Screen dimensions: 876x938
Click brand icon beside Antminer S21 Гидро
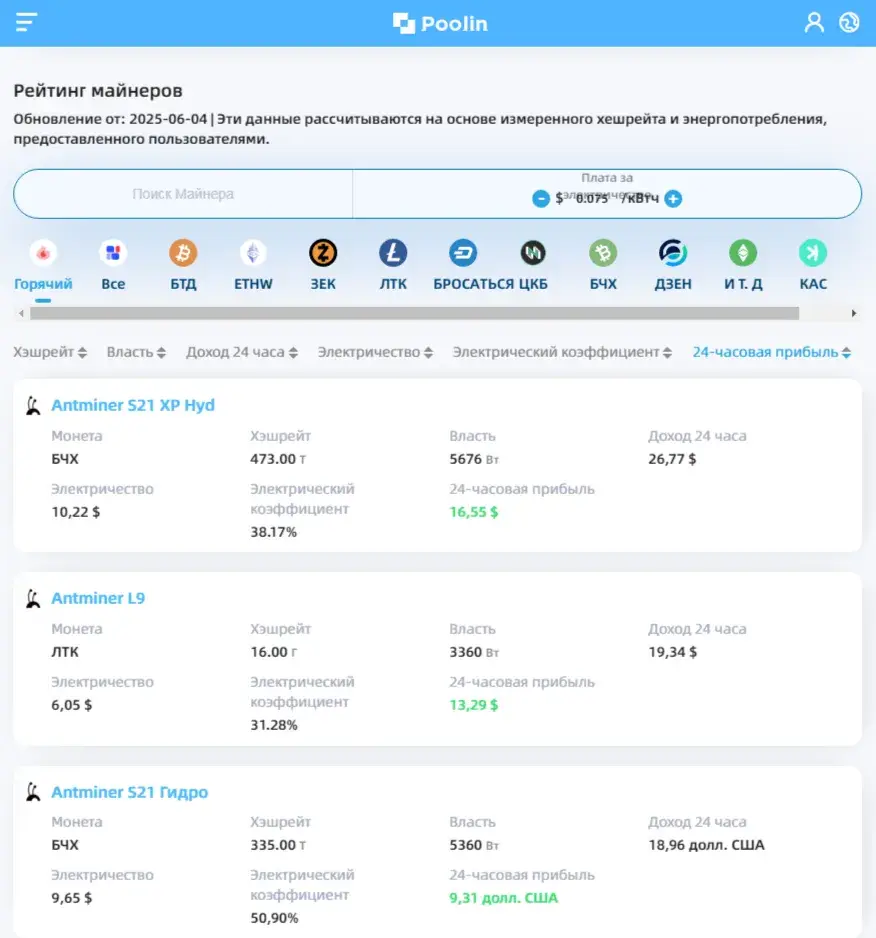tap(34, 792)
